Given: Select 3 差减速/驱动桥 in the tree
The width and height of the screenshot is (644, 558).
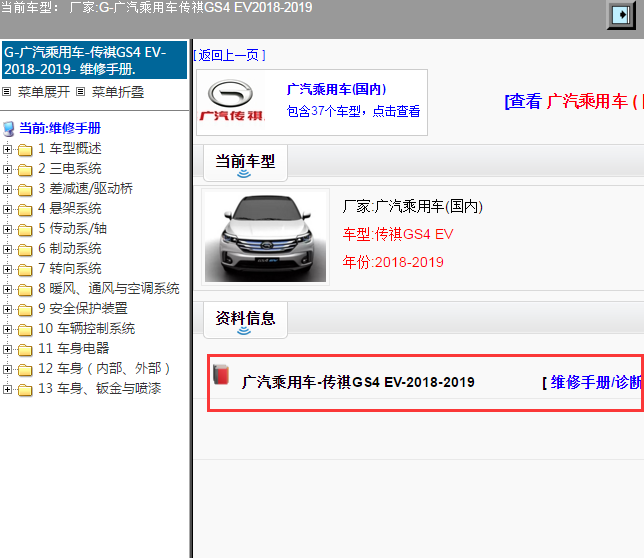Looking at the screenshot, I should point(85,188).
